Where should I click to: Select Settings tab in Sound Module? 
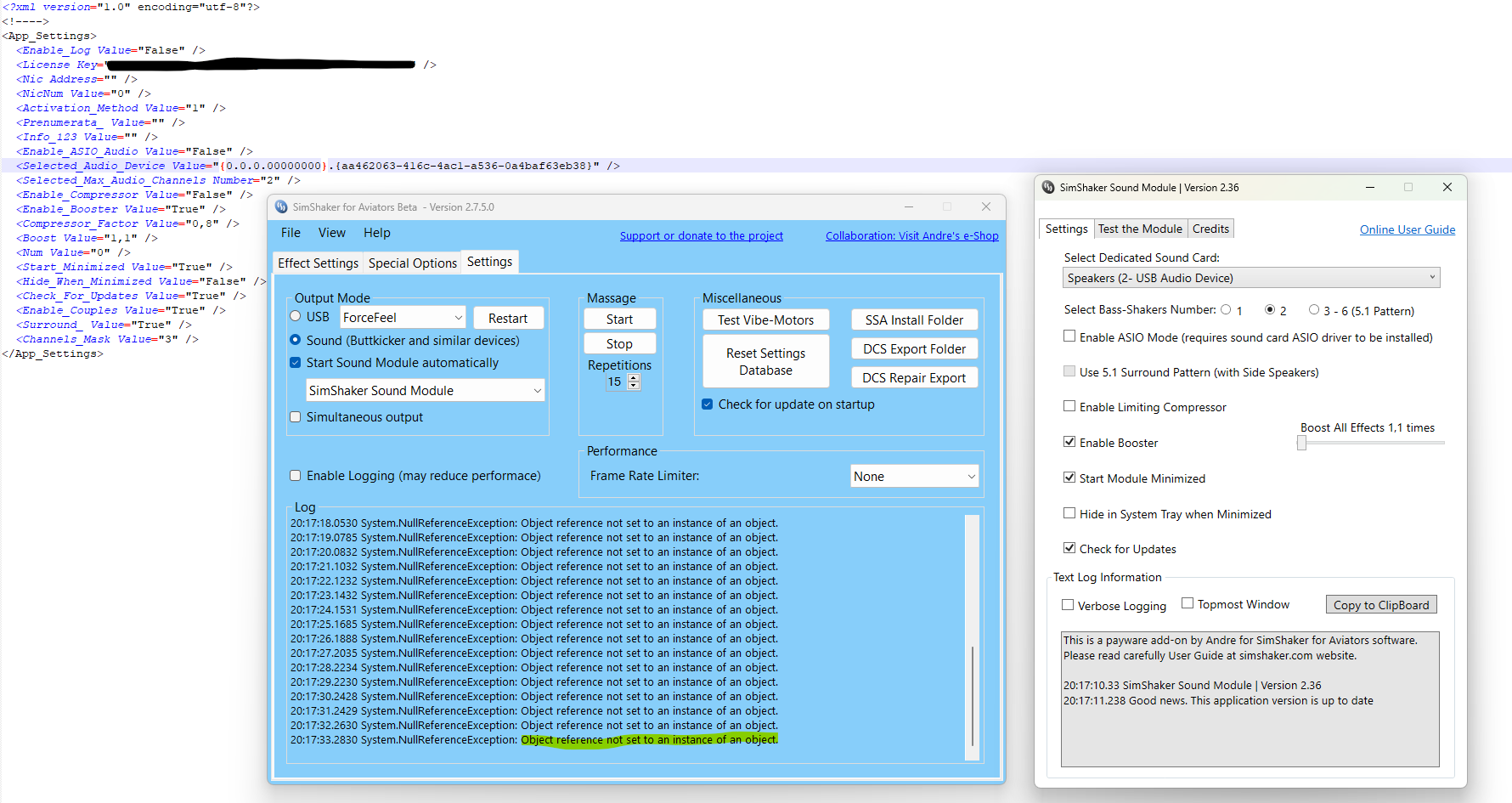tap(1066, 229)
